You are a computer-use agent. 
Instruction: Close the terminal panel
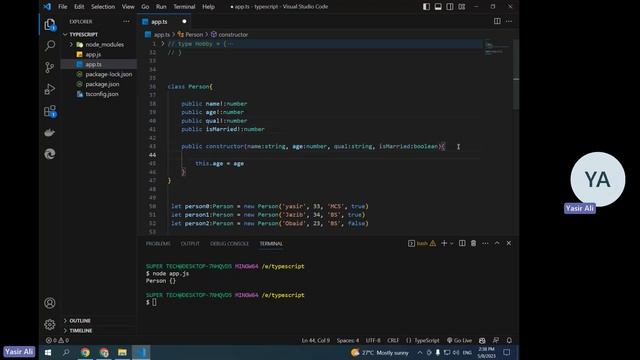(509, 243)
